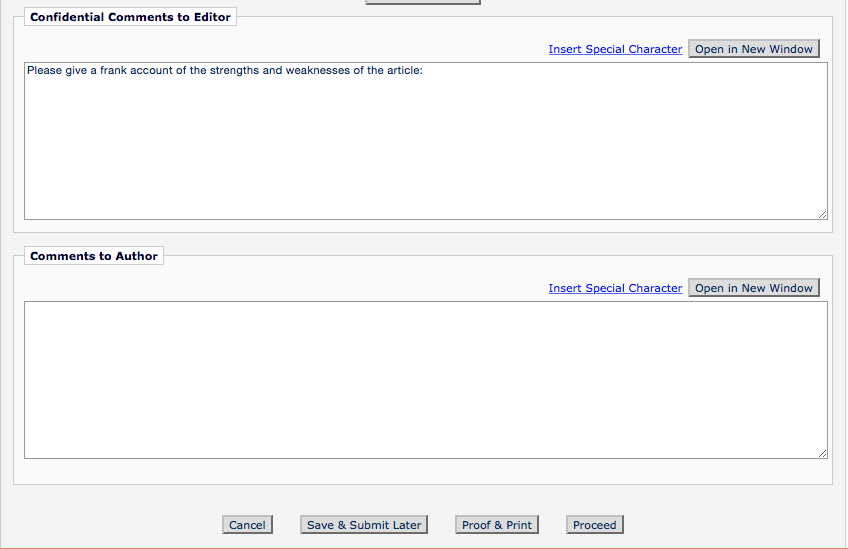
Task: Click Insert Special Character link for author comments
Action: [x=615, y=288]
